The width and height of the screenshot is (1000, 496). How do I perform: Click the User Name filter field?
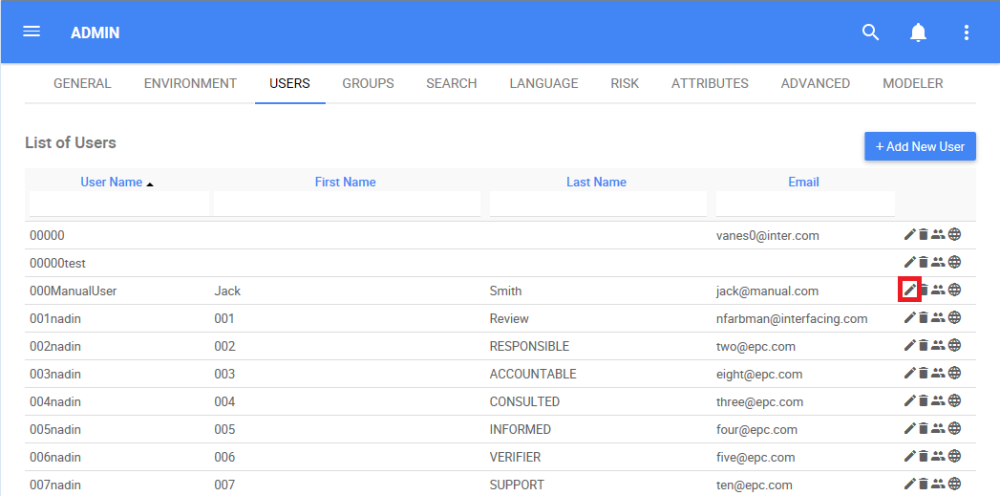[120, 204]
